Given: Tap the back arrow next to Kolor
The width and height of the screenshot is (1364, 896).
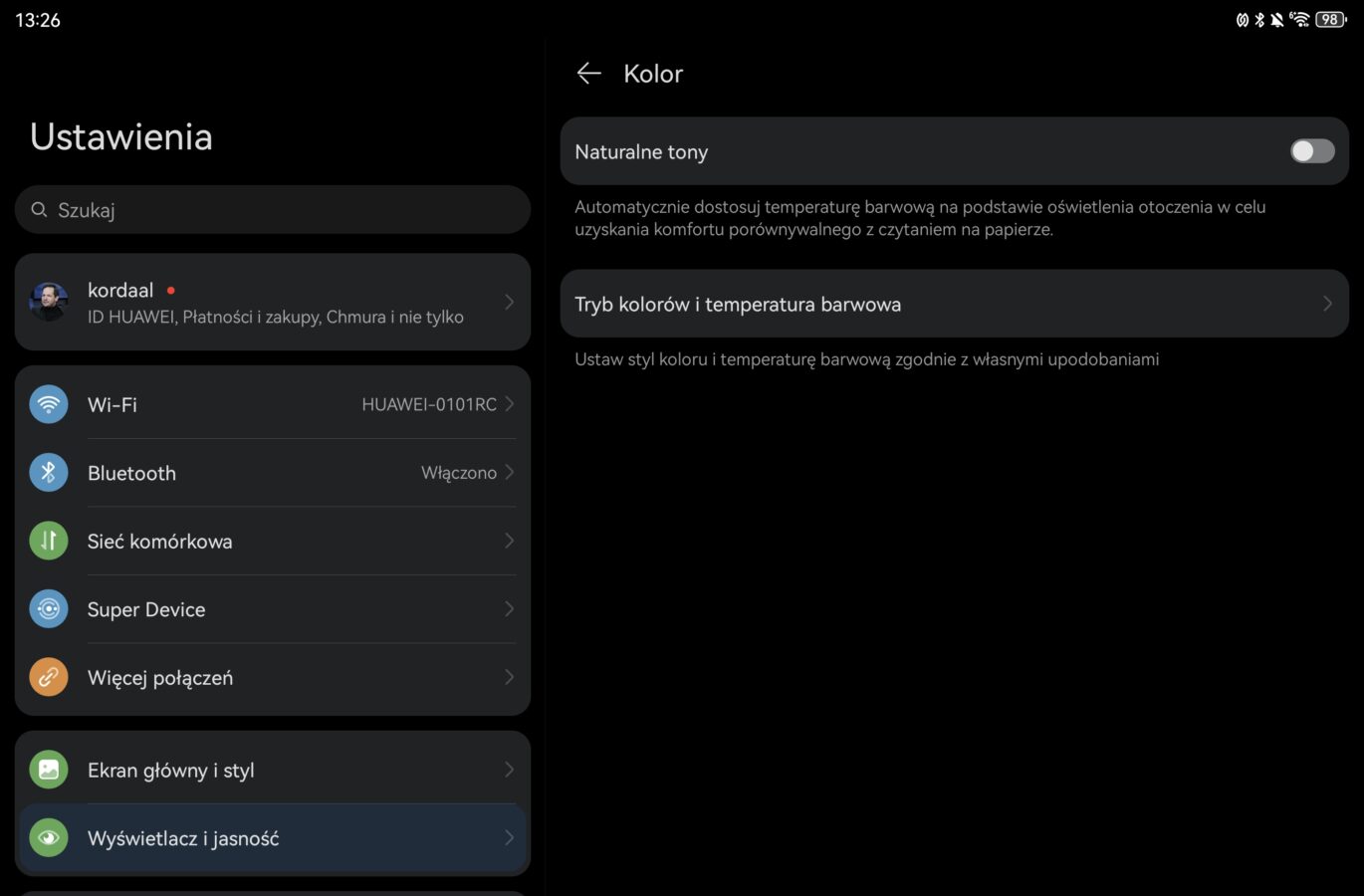Looking at the screenshot, I should [x=589, y=74].
